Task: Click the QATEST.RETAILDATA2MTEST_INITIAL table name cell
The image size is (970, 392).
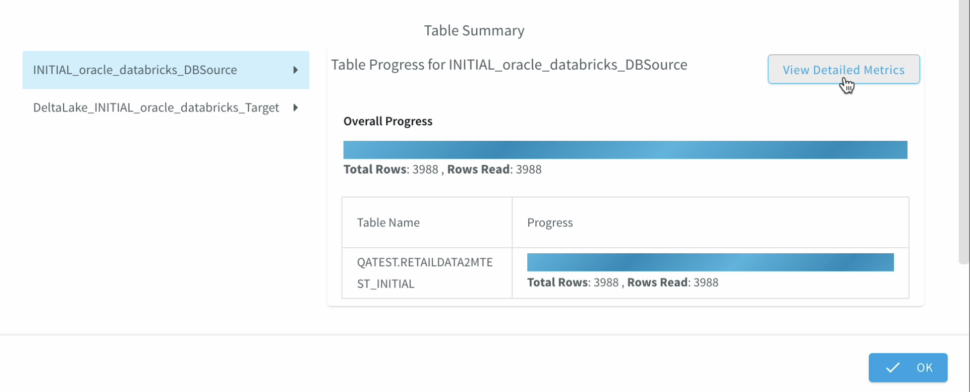Action: coord(427,273)
